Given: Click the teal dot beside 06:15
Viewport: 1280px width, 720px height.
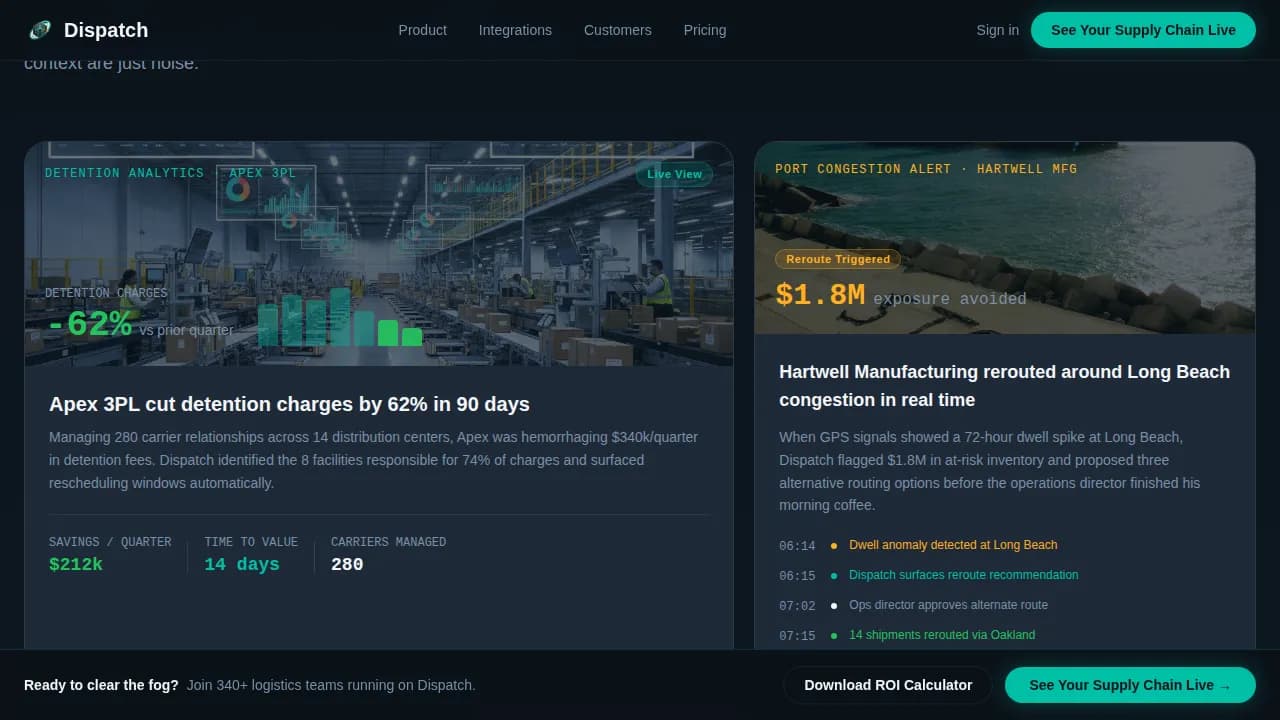Looking at the screenshot, I should click(x=834, y=576).
